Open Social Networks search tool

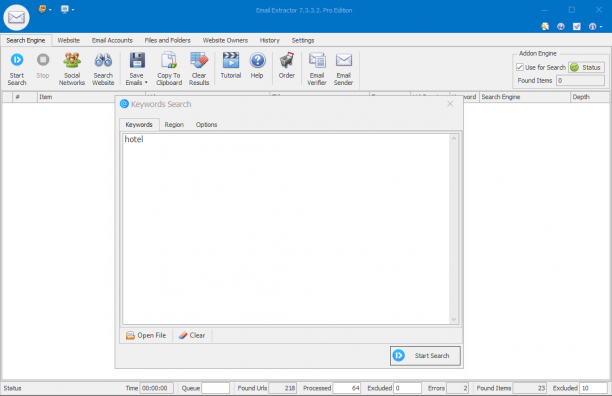[x=72, y=68]
